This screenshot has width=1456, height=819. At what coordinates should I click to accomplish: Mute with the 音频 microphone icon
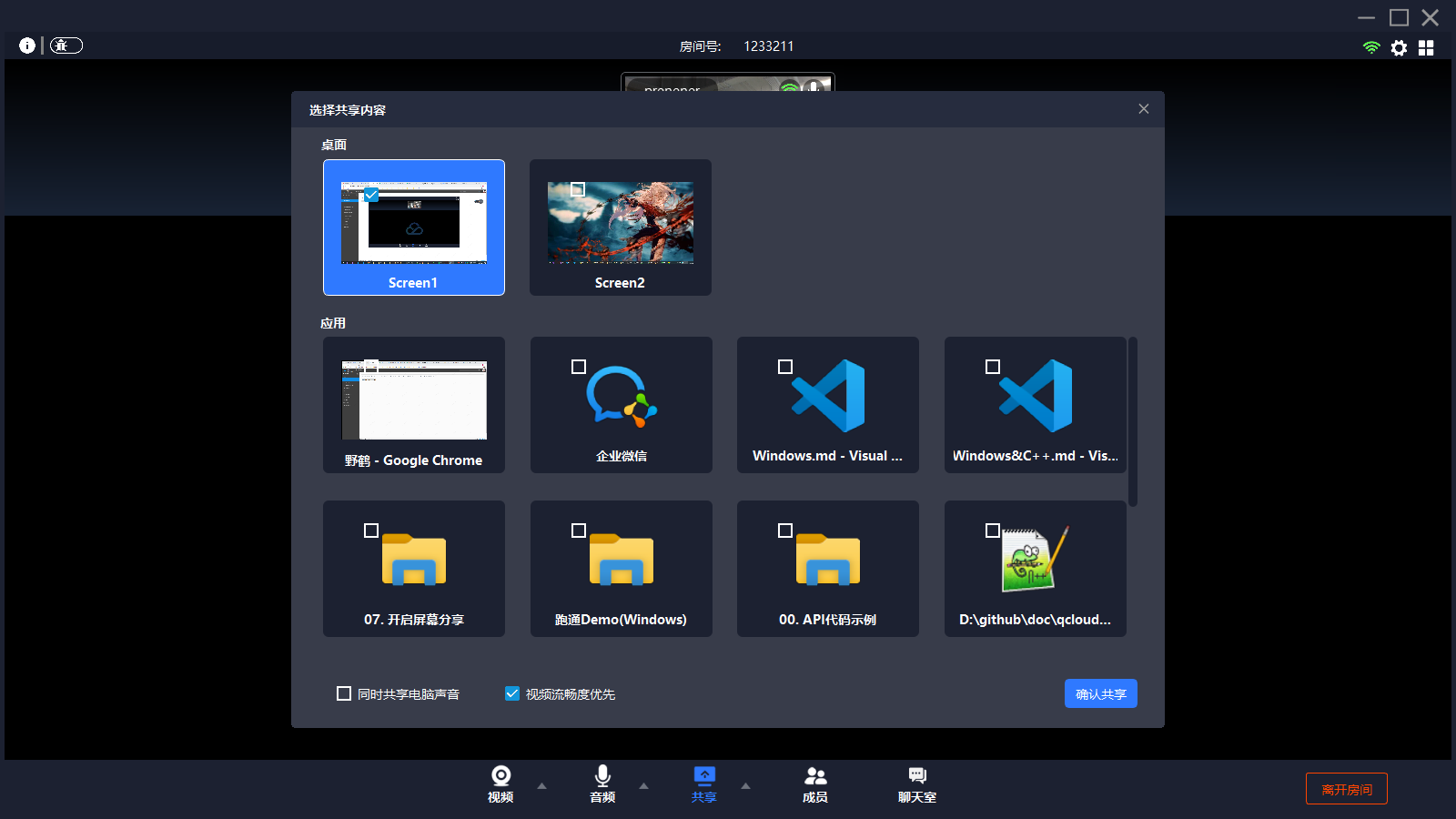point(602,775)
